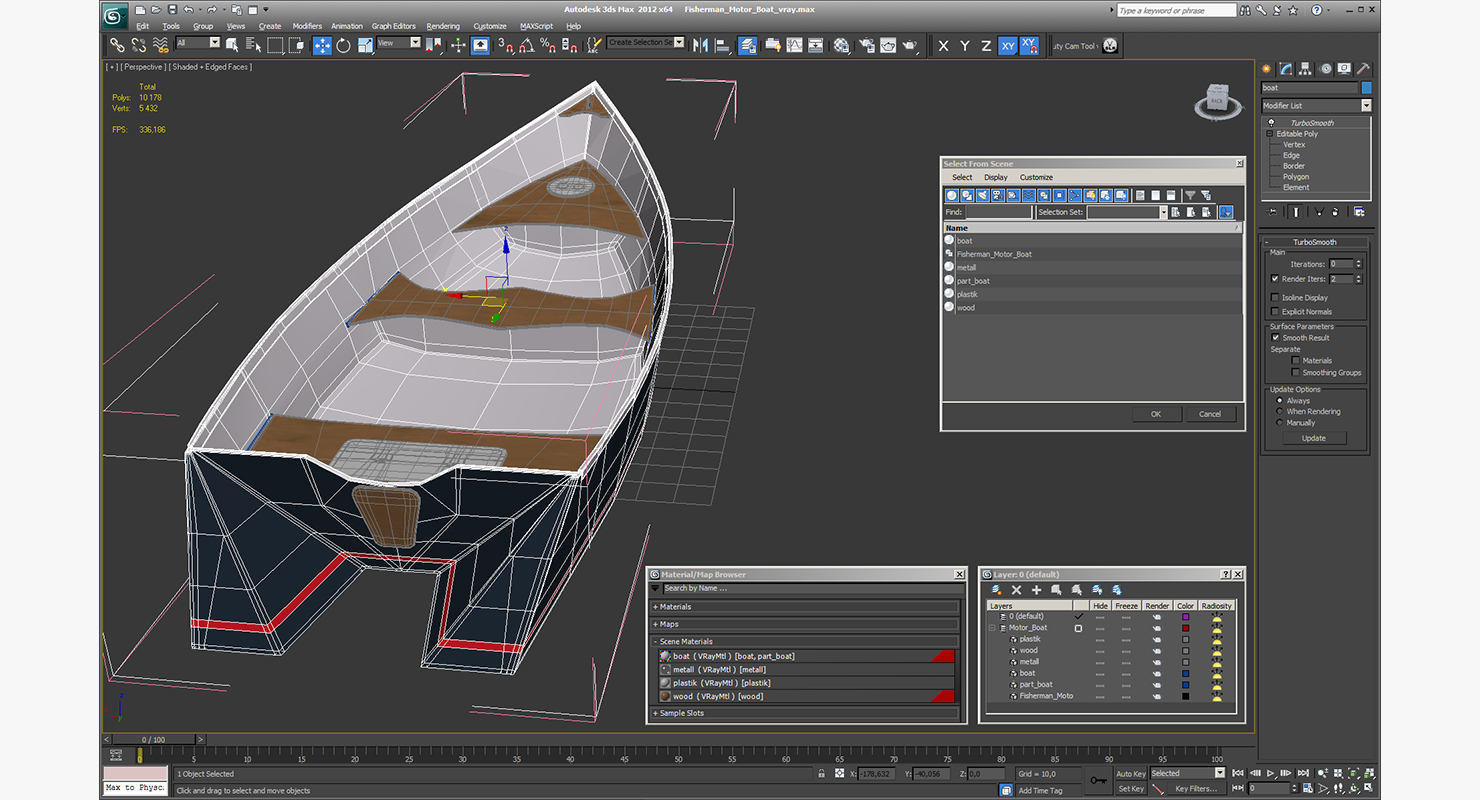Click the Rendered Frame Window icon
This screenshot has height=800, width=1480.
point(888,45)
